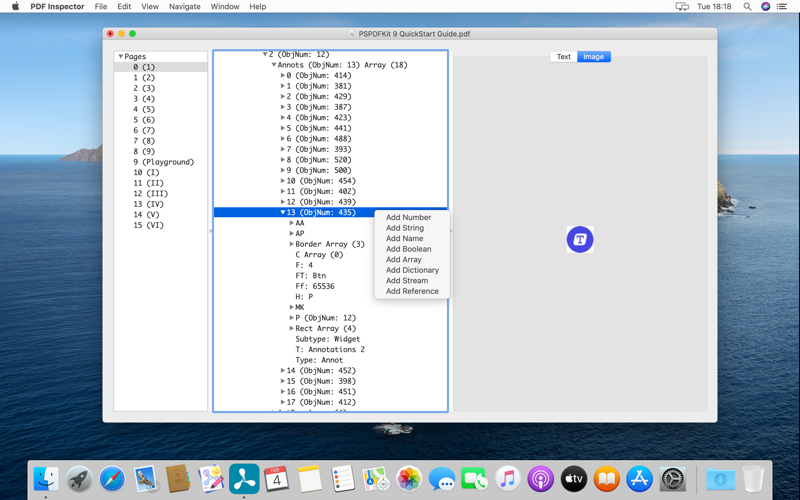This screenshot has width=800, height=500.
Task: Select page 0 (1) in Pages list
Action: pos(161,67)
